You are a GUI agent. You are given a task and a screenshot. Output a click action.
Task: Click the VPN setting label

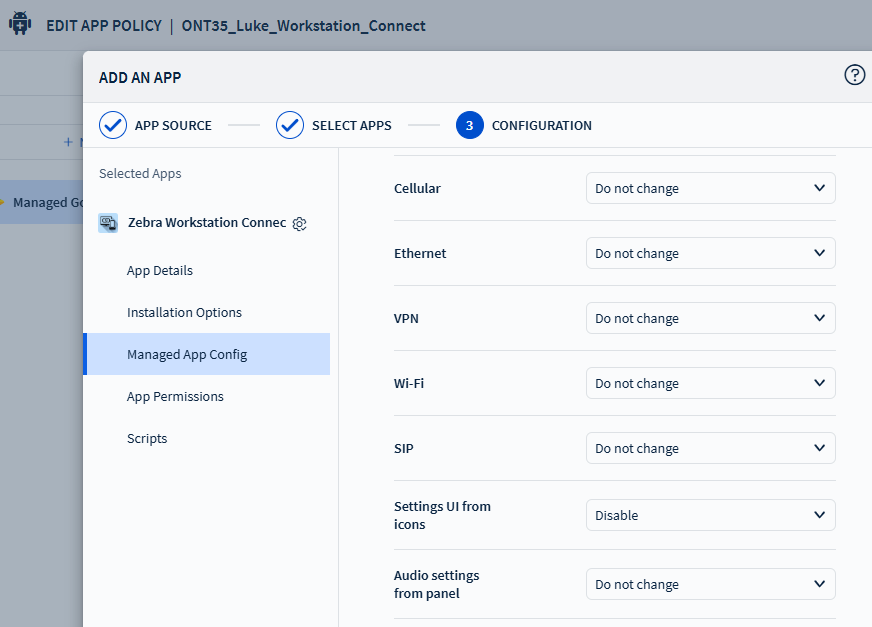[x=407, y=319]
